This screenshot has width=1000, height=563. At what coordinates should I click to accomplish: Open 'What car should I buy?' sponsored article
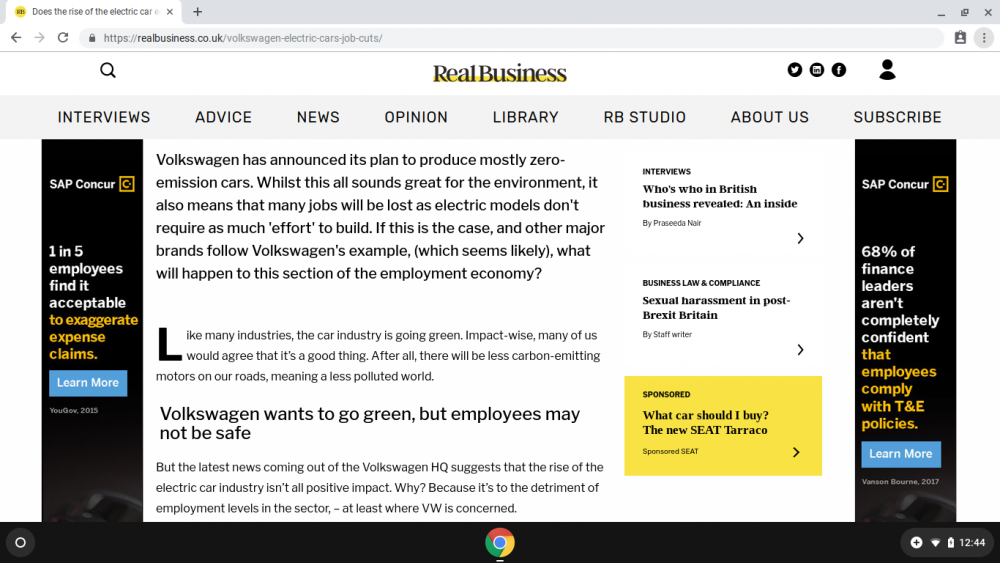point(705,422)
